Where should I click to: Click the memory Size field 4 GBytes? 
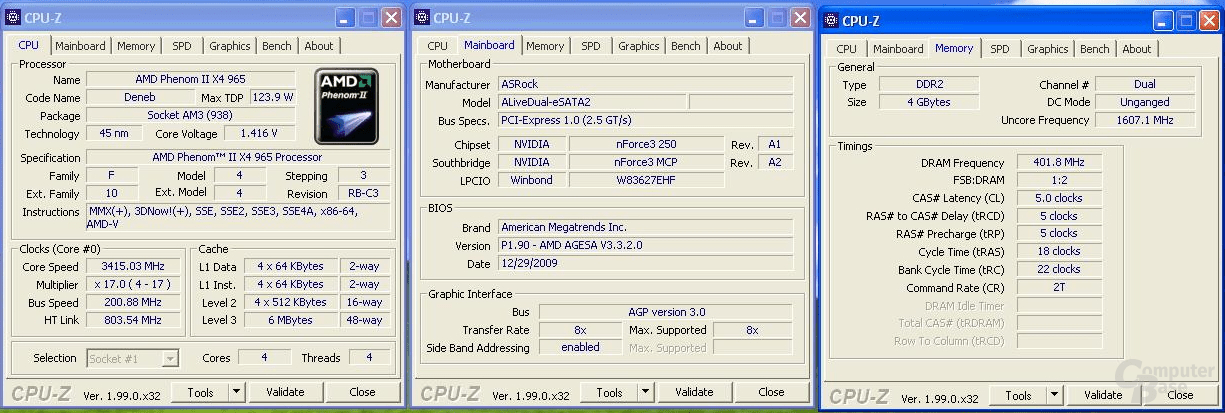929,102
